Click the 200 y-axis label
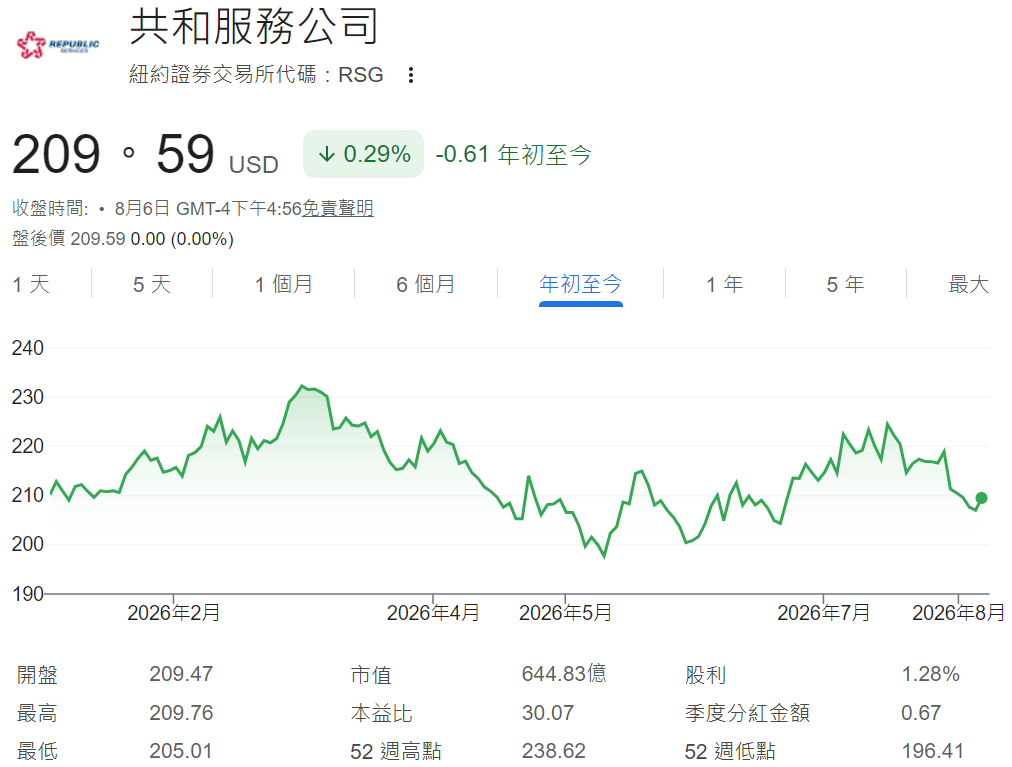 pyautogui.click(x=28, y=544)
